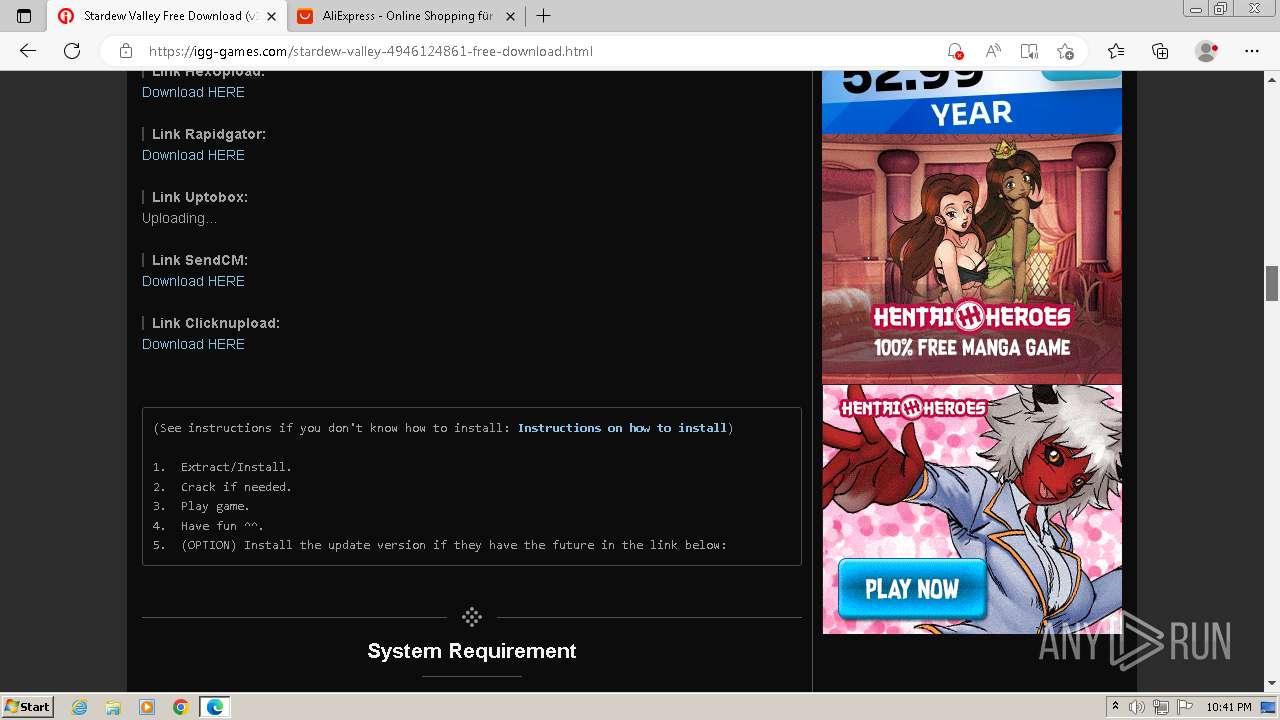Select the 'Link Uptobox:' label text

click(200, 197)
